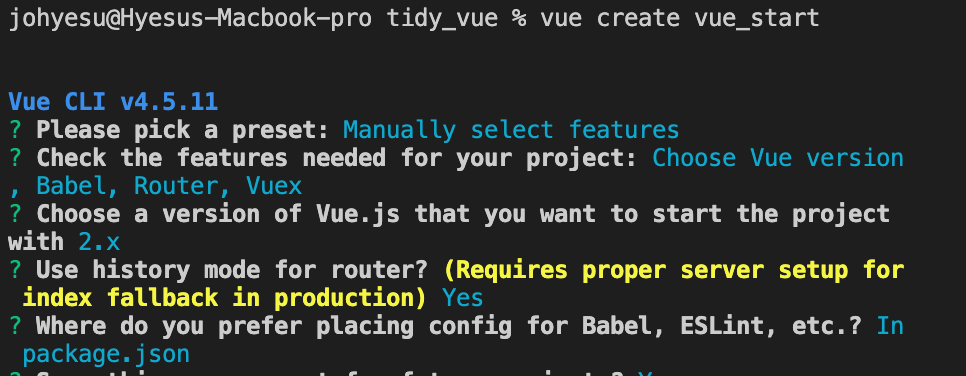Click the Choose Vue version answer text

777,158
